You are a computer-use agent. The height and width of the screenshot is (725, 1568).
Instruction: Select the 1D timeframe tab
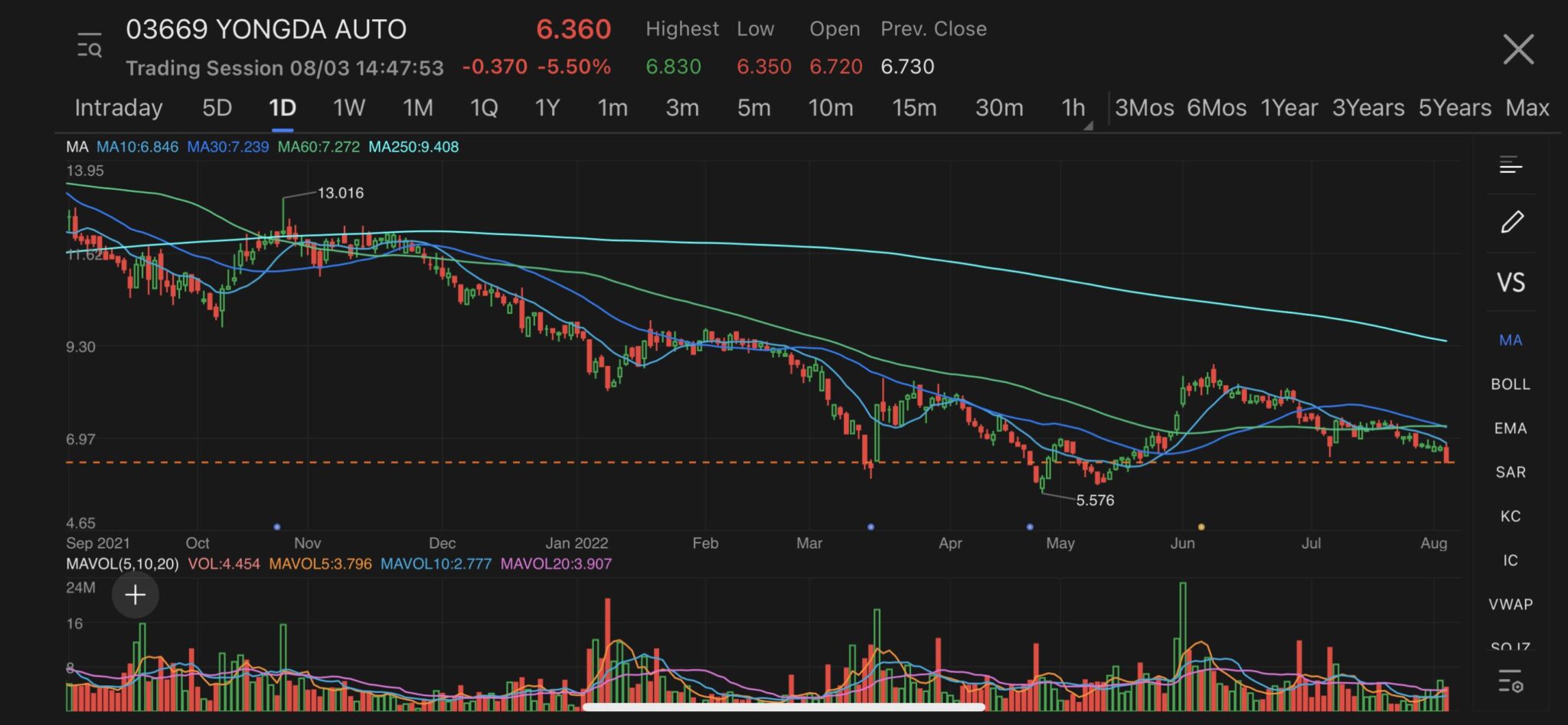point(283,107)
